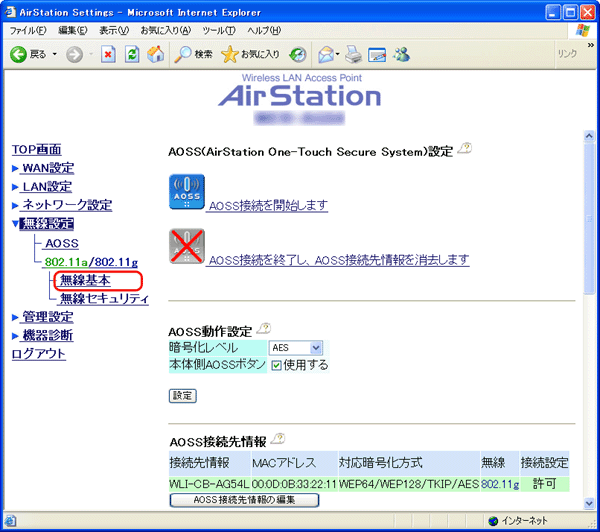Open help icon beside AOSS接続先情報
Image resolution: width=600 pixels, height=532 pixels.
278,439
